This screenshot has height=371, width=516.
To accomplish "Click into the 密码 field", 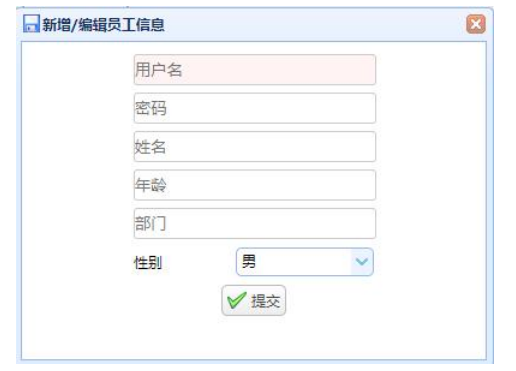I will (x=255, y=108).
